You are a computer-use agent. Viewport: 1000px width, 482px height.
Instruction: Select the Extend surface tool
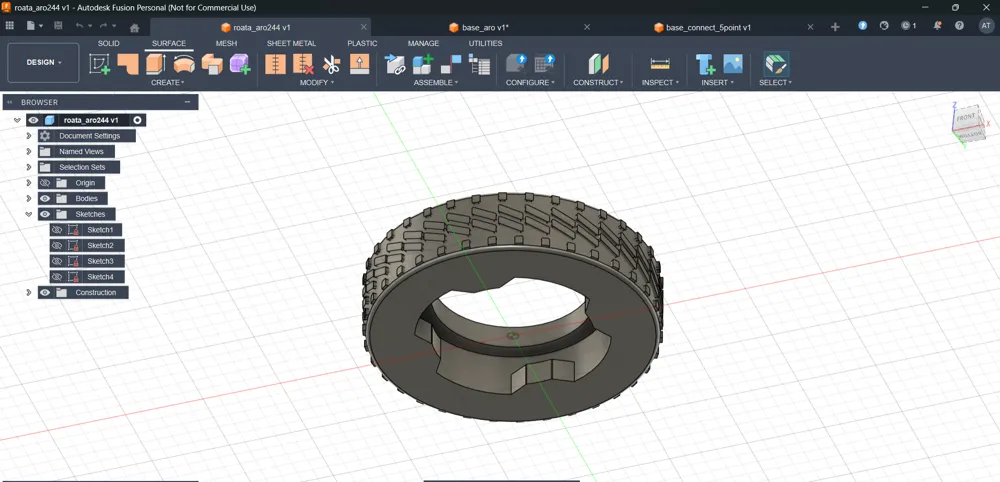click(x=360, y=64)
